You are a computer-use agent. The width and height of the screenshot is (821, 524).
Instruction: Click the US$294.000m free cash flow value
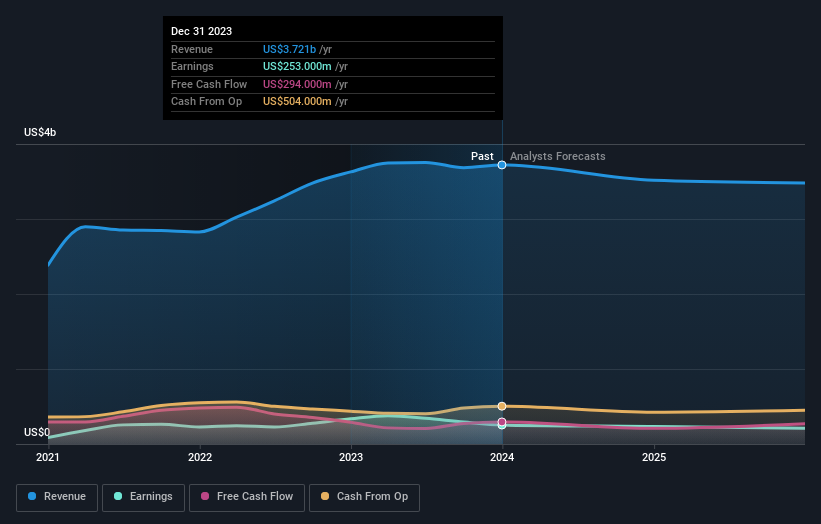[x=297, y=84]
